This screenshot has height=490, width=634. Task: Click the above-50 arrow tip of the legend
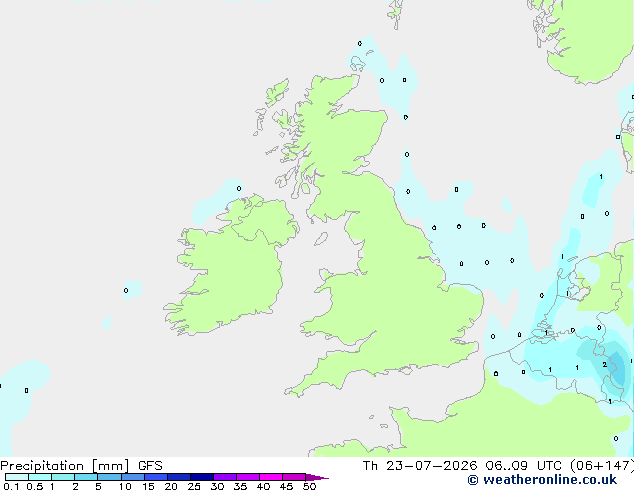[x=317, y=477]
